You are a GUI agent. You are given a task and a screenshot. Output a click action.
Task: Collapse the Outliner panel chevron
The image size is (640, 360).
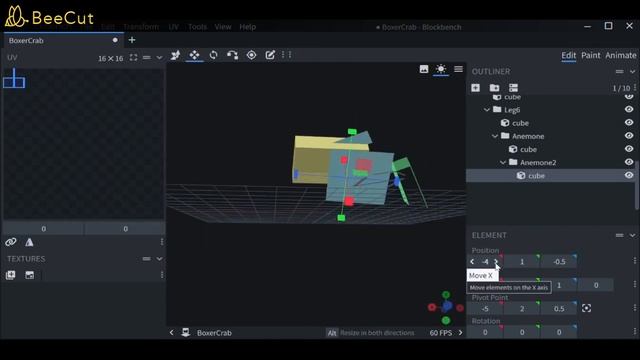click(632, 71)
